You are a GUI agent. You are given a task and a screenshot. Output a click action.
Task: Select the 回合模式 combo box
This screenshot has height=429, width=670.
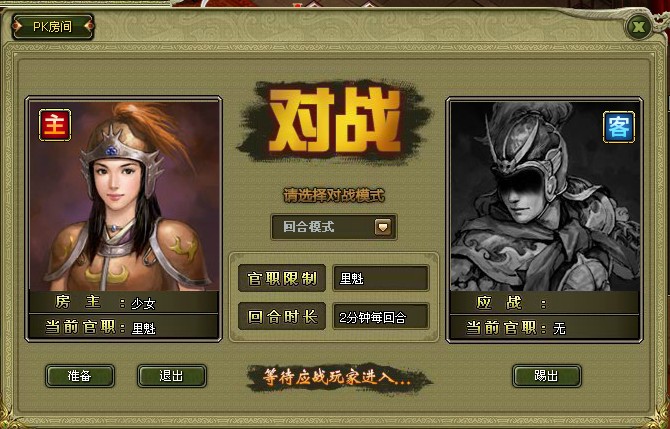coord(334,227)
